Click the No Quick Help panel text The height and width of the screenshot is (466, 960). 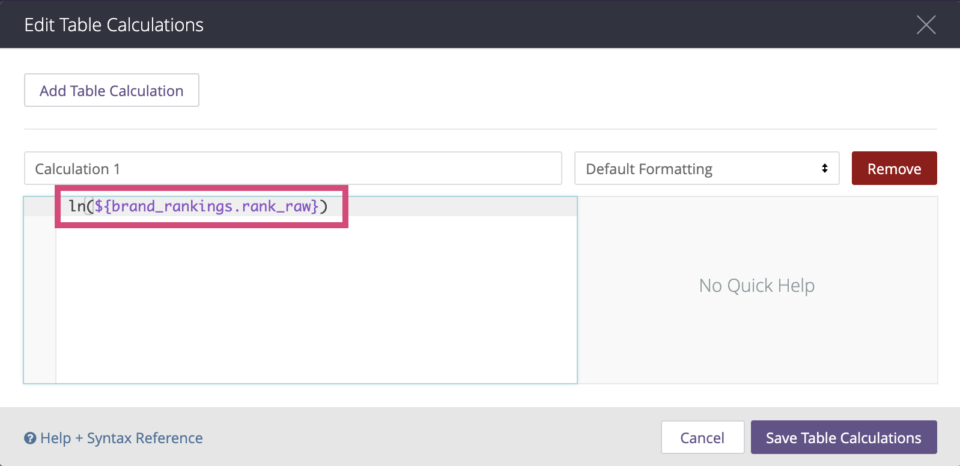point(757,285)
